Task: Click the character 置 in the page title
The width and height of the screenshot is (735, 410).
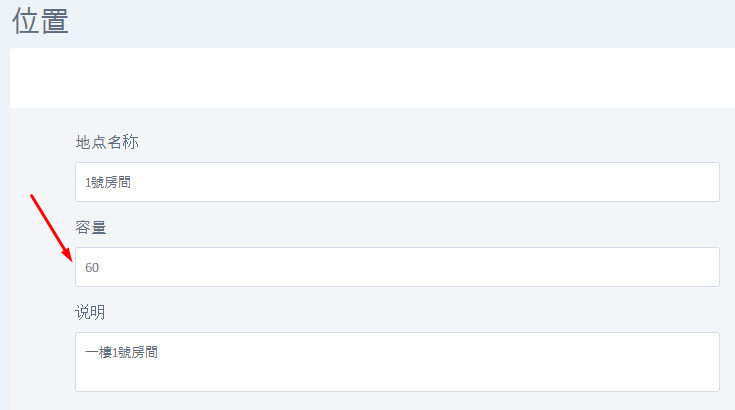Action: pos(54,20)
